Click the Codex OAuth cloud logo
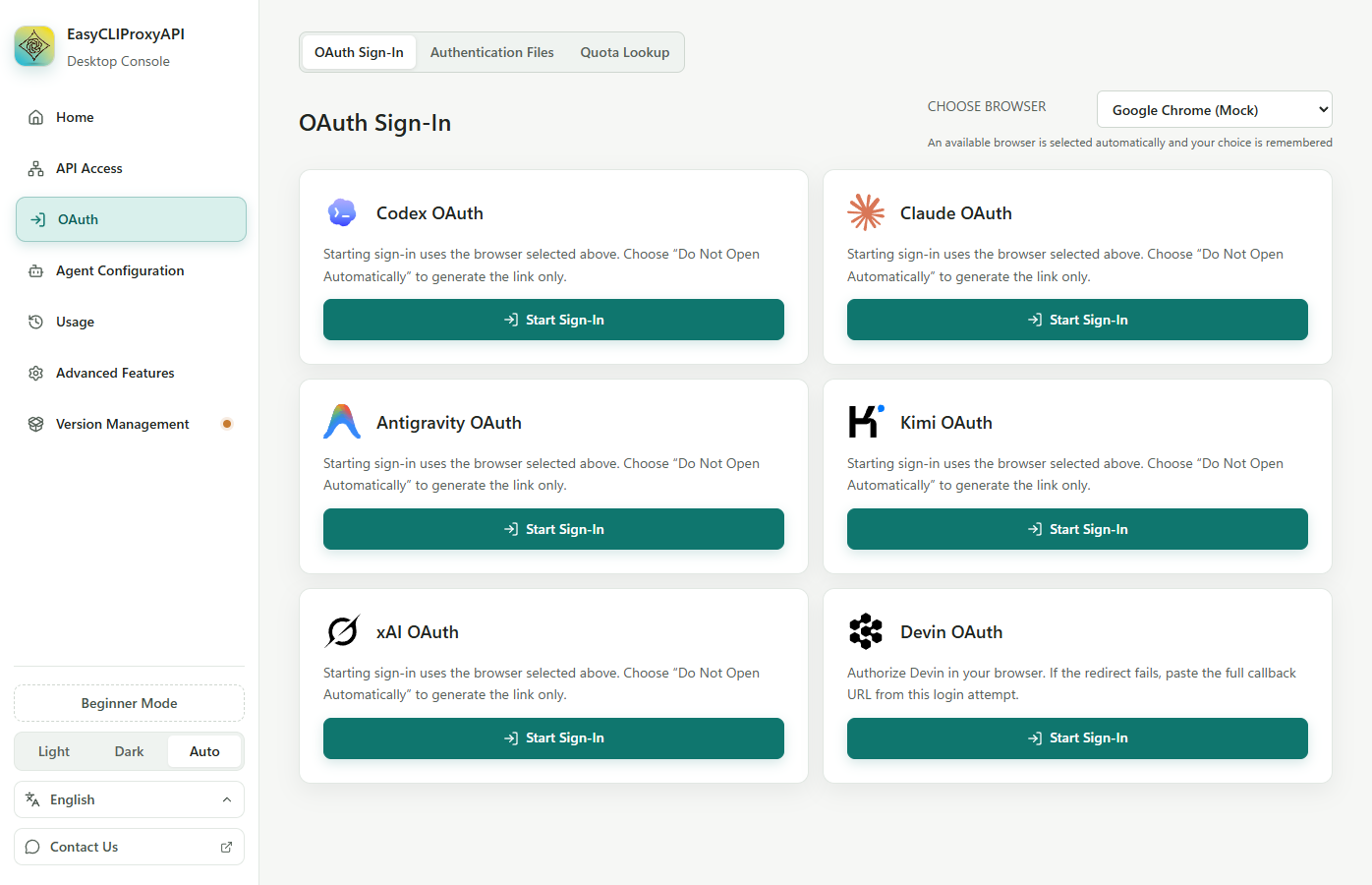The height and width of the screenshot is (885, 1372). pyautogui.click(x=342, y=212)
